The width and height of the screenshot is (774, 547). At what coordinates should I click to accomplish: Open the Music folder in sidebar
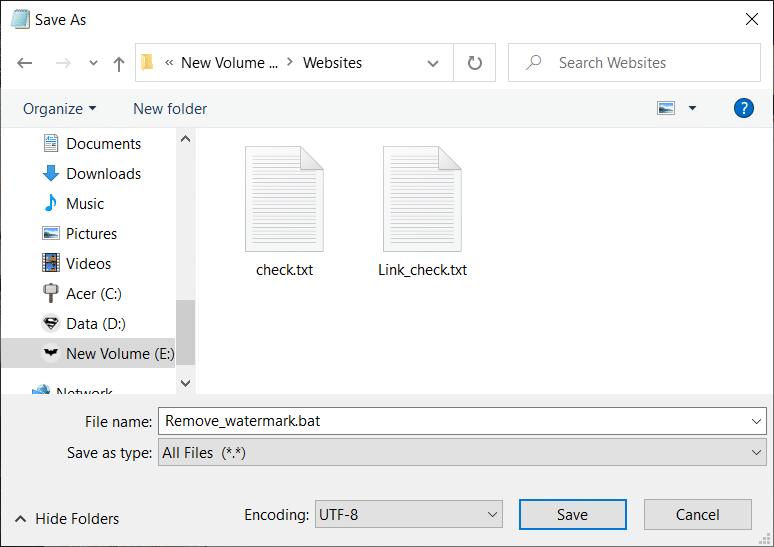[x=85, y=204]
